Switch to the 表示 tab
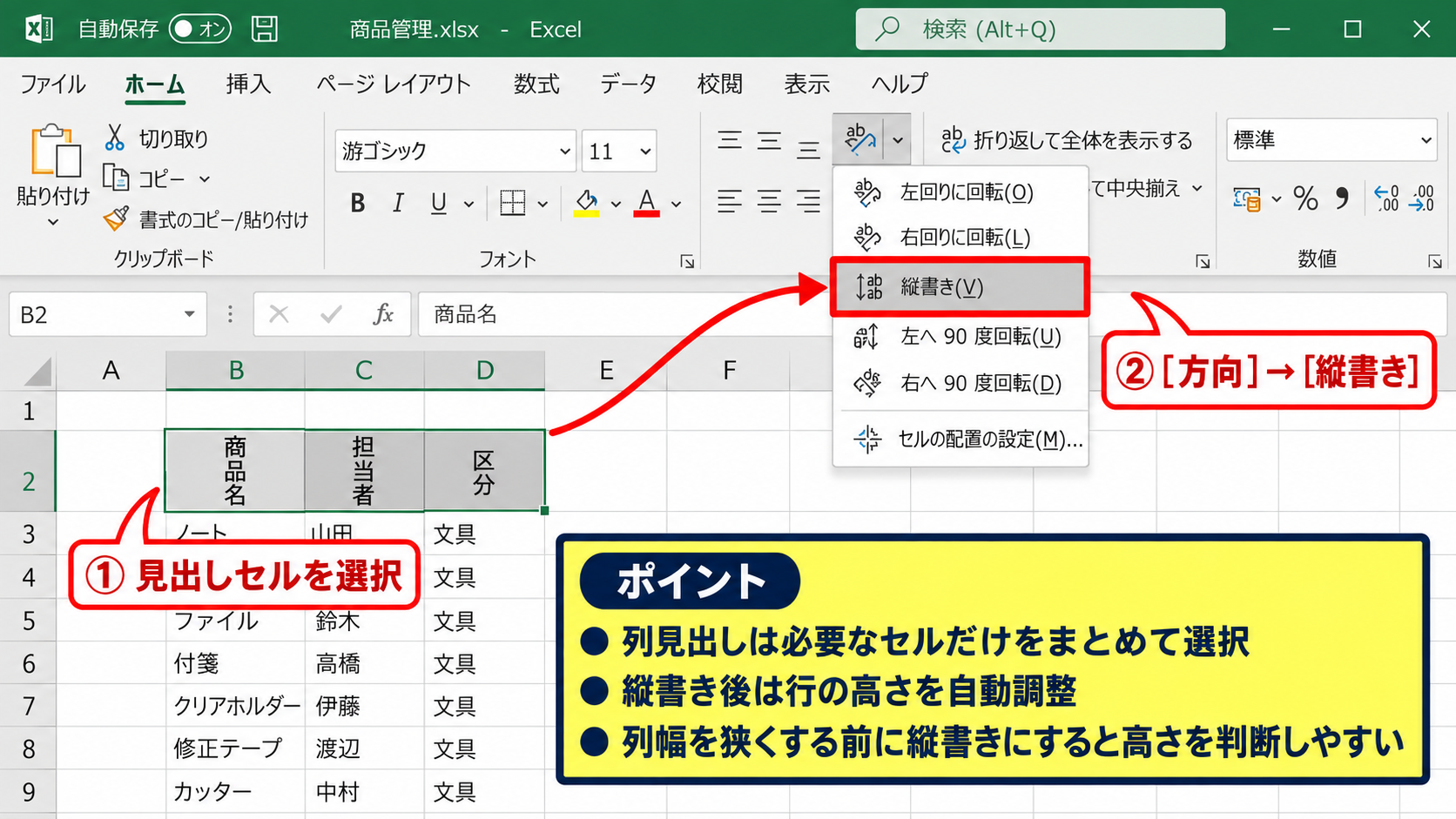Screen dimensions: 1456x819 tap(806, 84)
